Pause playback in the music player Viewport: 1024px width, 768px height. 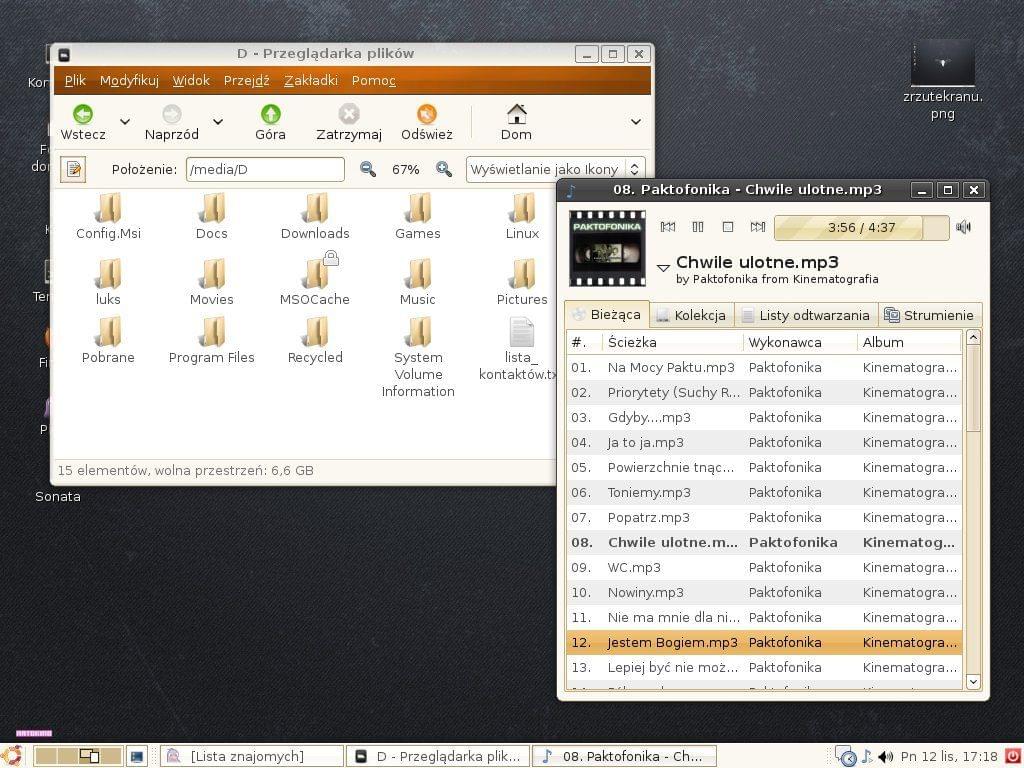click(697, 227)
